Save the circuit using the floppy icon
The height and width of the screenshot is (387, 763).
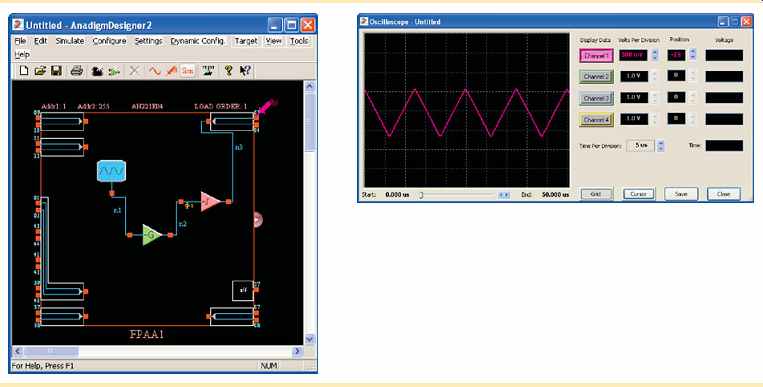point(56,71)
